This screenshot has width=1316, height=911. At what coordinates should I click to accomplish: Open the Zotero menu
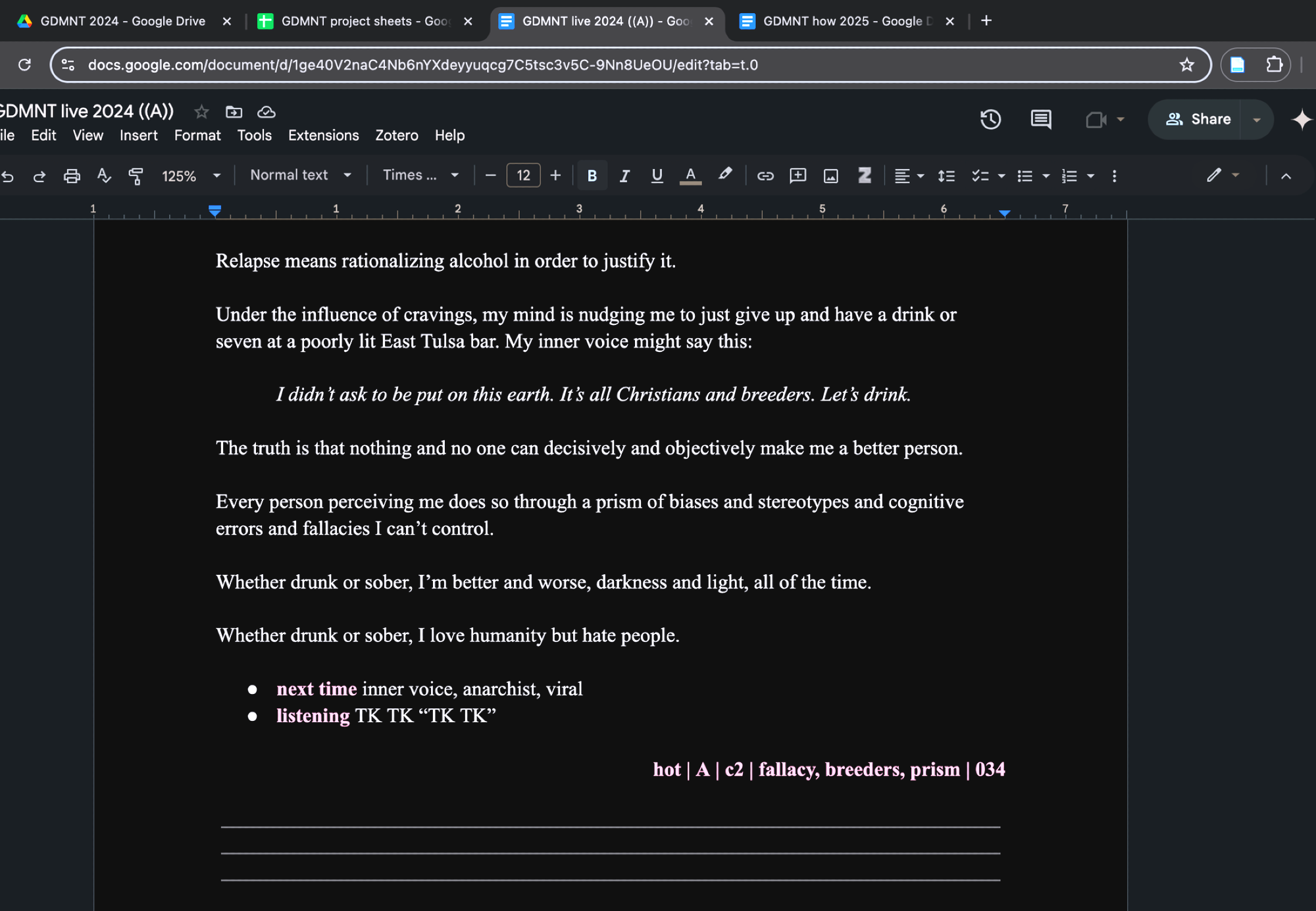click(x=396, y=135)
